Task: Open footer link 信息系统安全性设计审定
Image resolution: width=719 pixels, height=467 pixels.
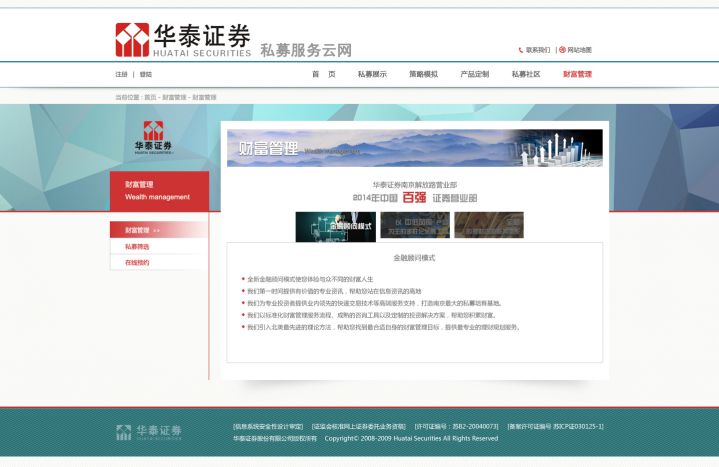Action: coord(268,427)
